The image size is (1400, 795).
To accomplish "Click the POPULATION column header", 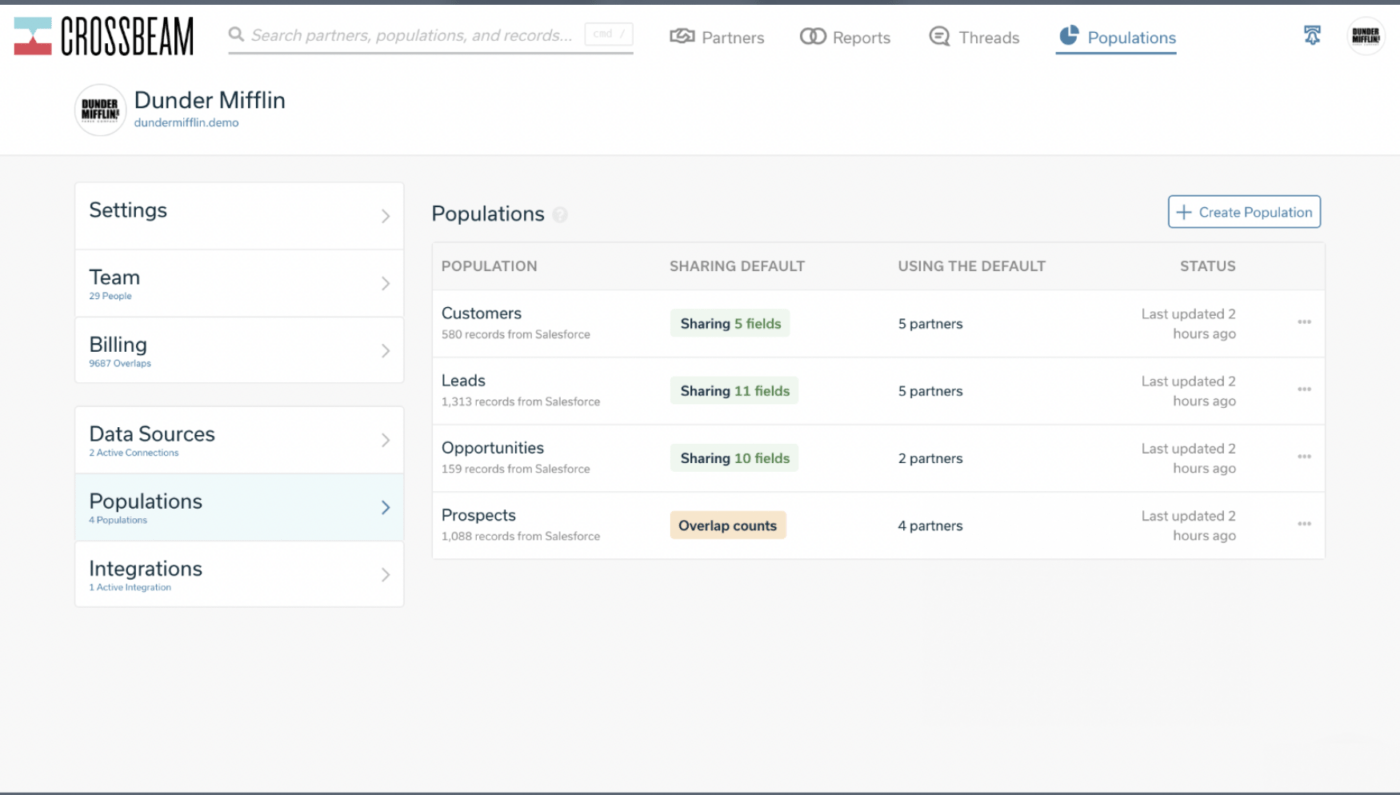I will pyautogui.click(x=489, y=266).
